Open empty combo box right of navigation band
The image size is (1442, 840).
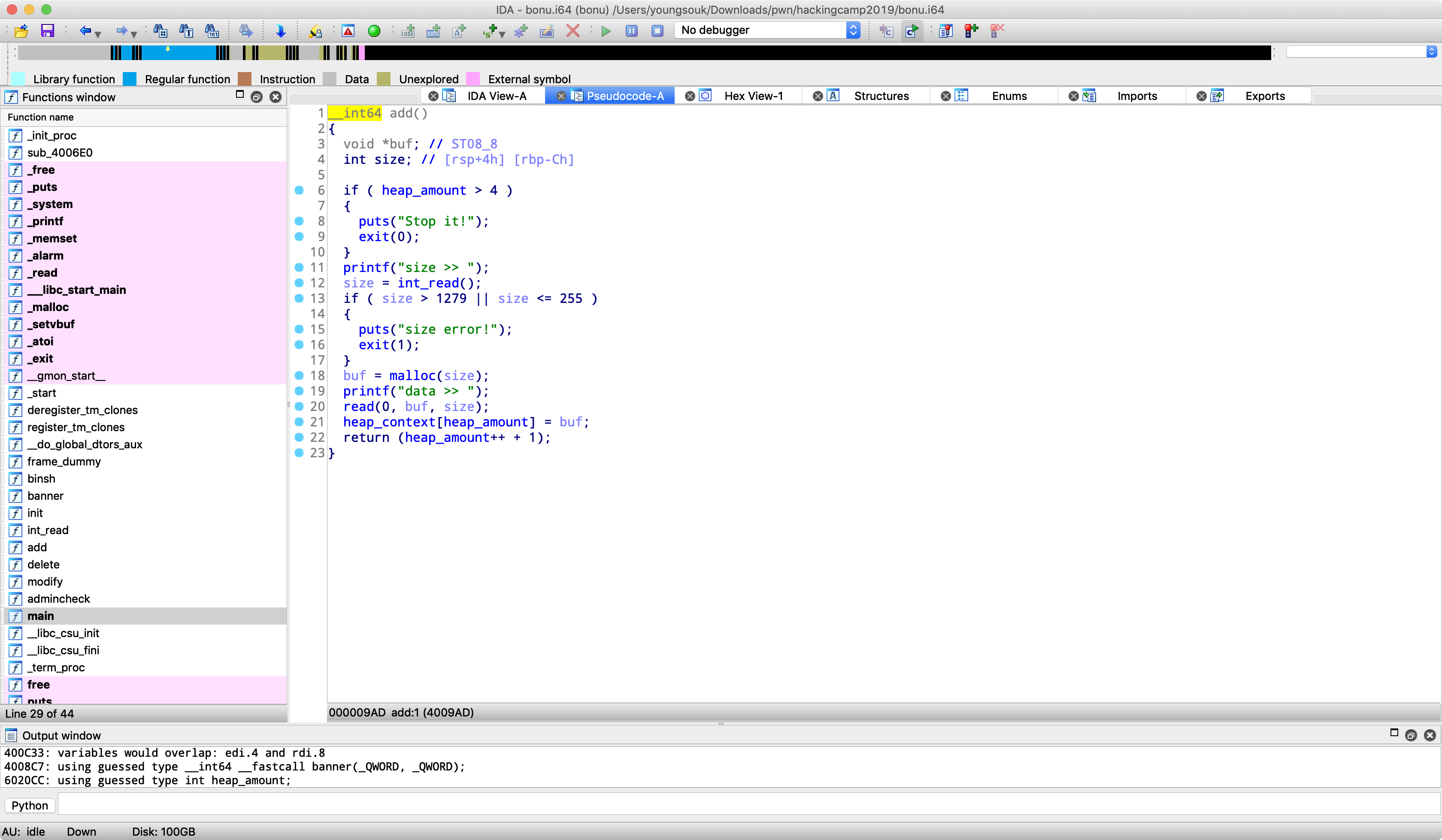point(1361,52)
